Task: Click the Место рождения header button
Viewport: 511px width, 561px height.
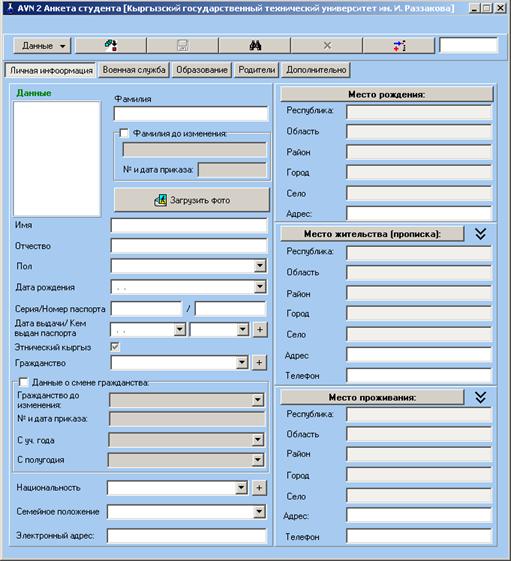Action: point(386,94)
